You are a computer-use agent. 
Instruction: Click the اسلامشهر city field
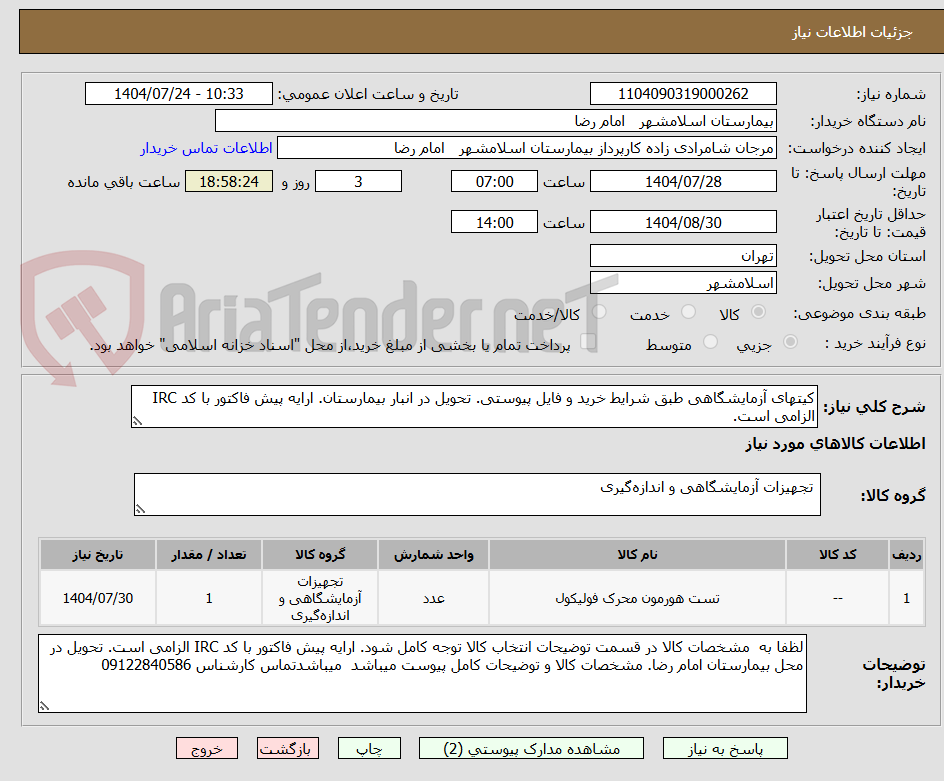[683, 283]
